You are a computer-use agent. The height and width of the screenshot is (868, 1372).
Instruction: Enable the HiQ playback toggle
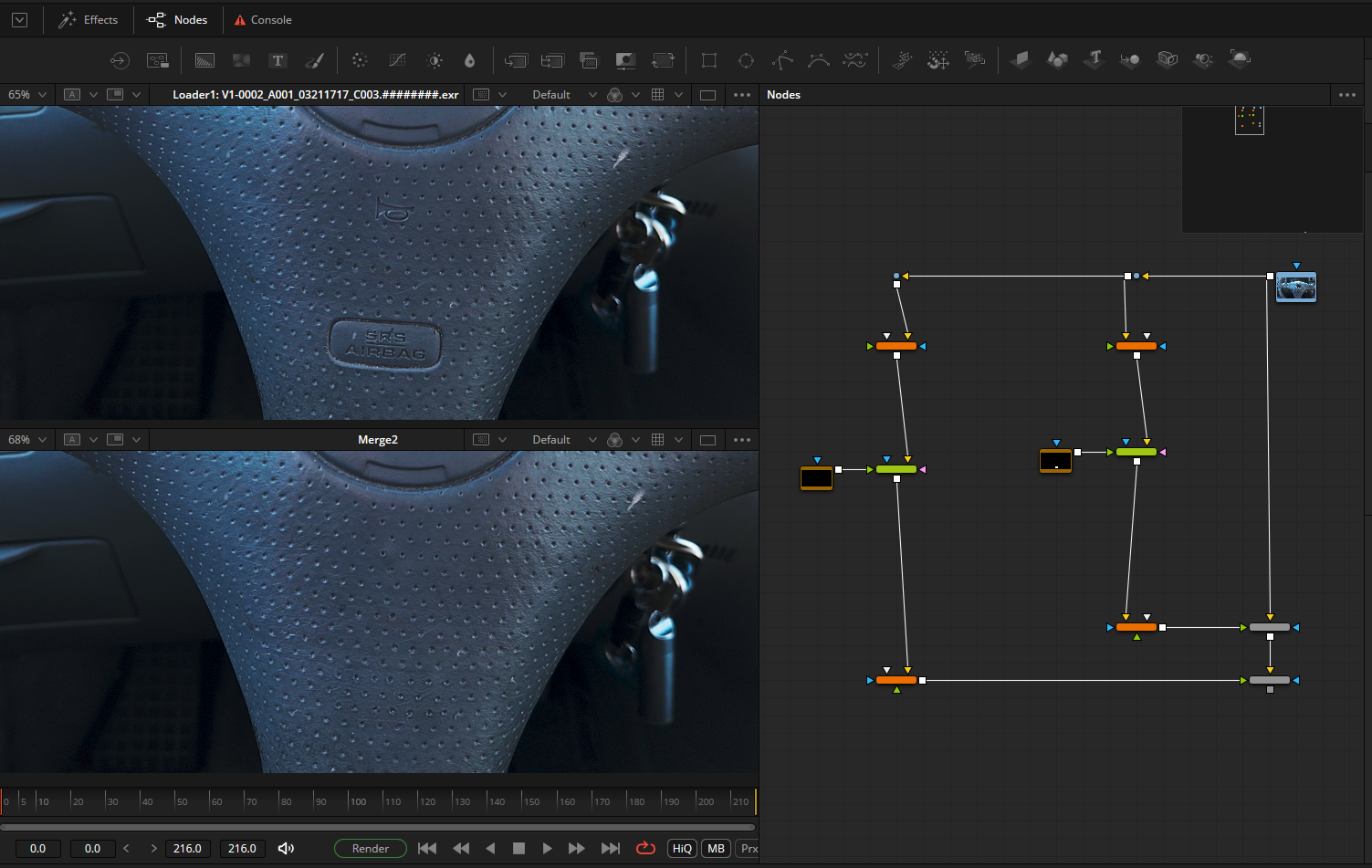coord(681,848)
